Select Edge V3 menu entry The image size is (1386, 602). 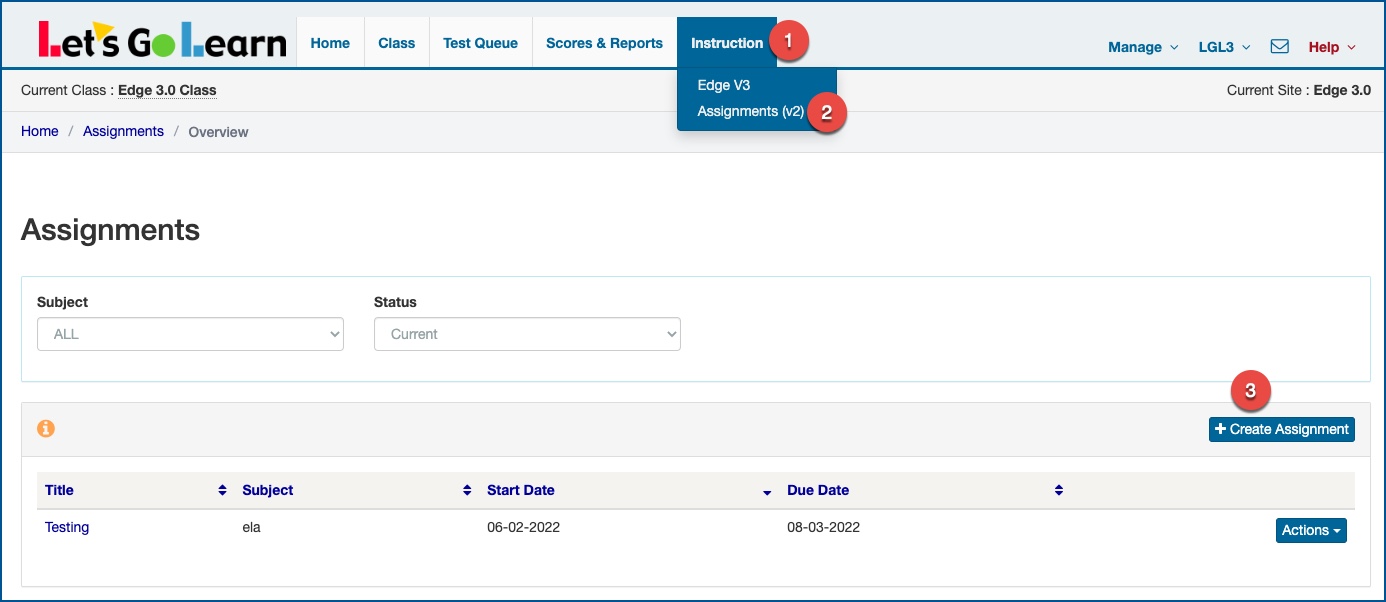tap(724, 85)
